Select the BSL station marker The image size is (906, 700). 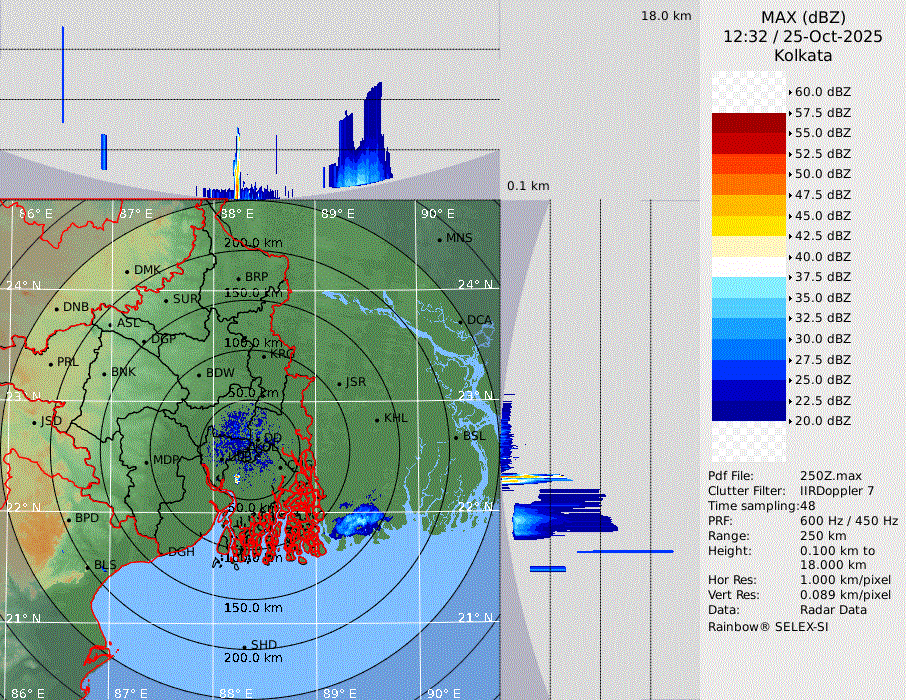click(x=456, y=437)
